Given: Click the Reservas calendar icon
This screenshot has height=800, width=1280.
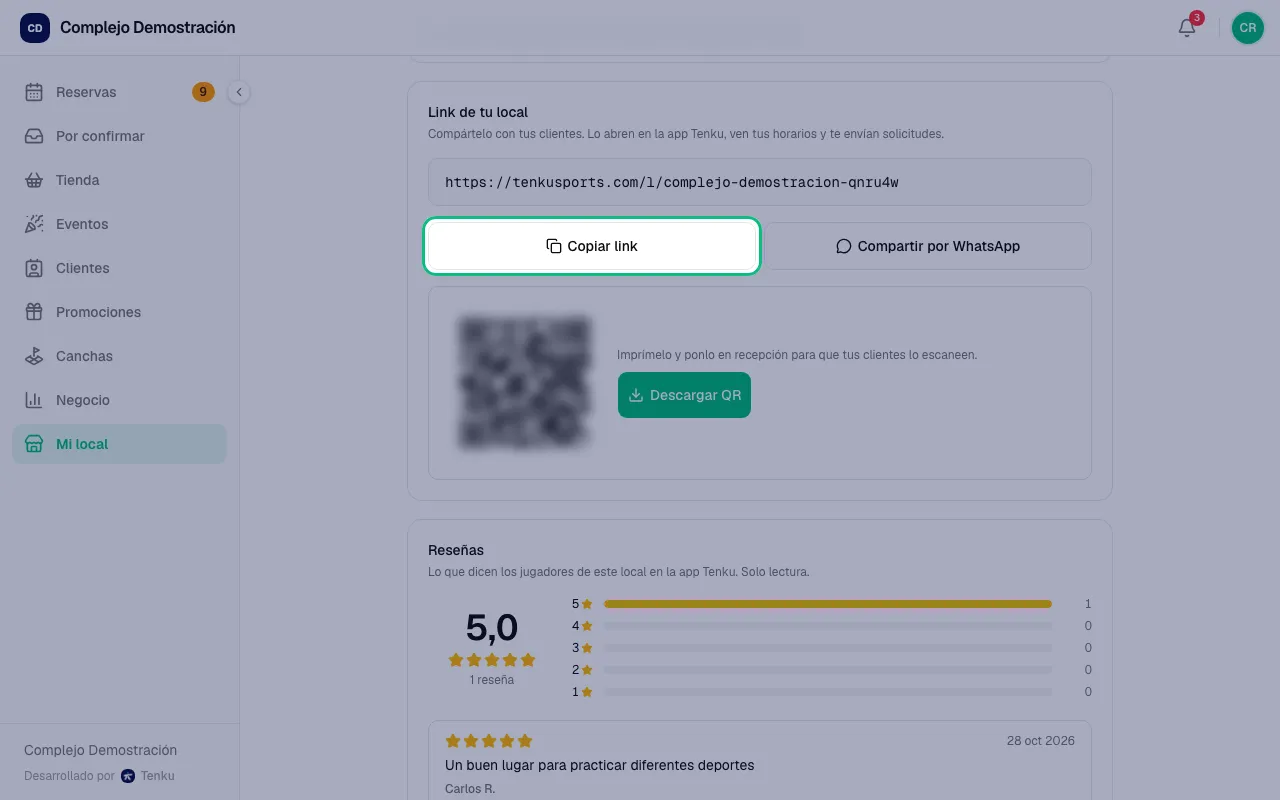Looking at the screenshot, I should click(x=34, y=92).
